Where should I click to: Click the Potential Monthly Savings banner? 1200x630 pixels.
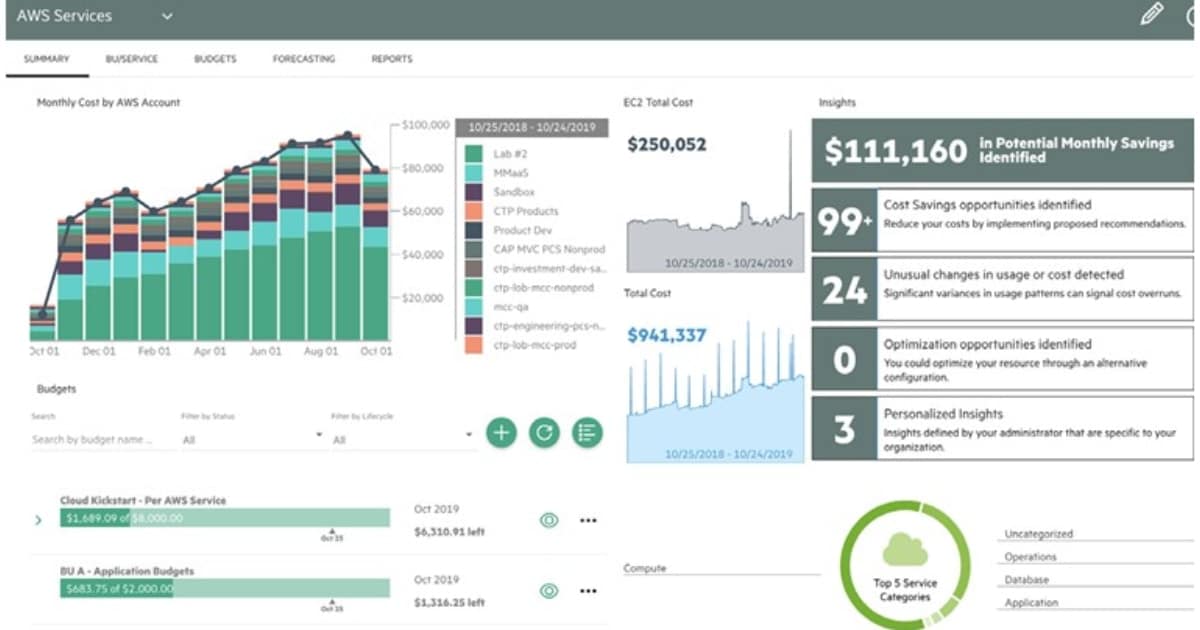pyautogui.click(x=1002, y=151)
